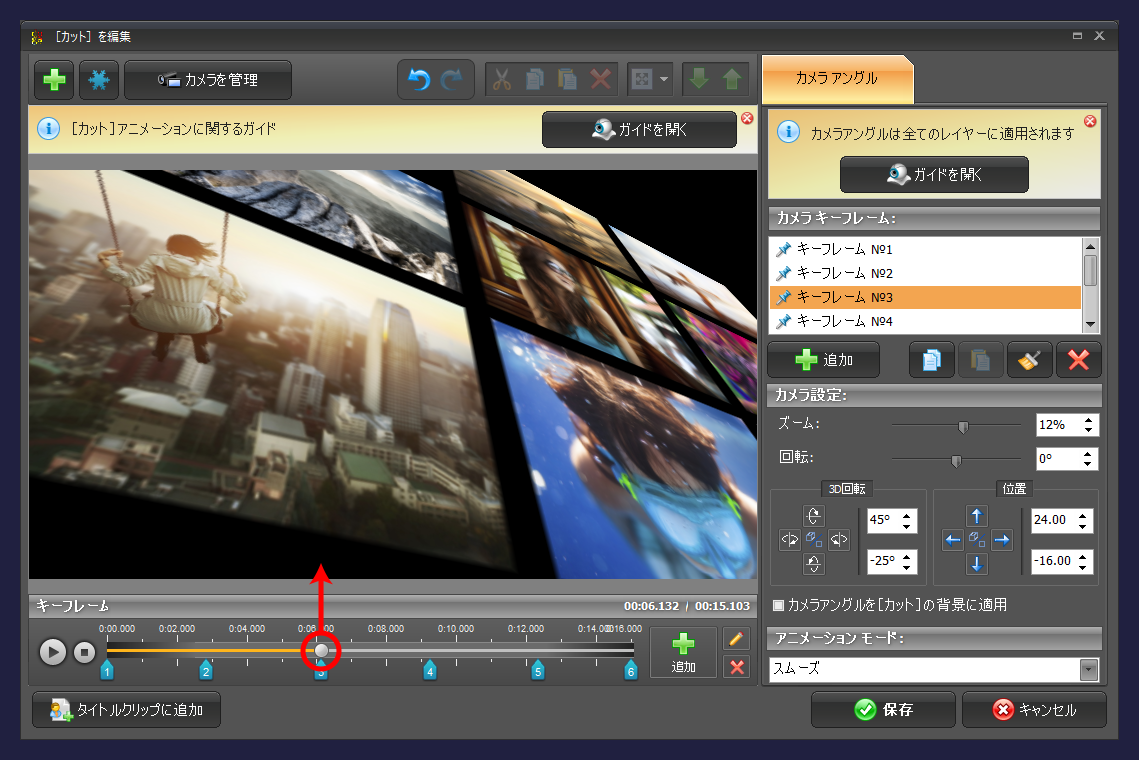Click the 回転 slider handle
The image size is (1139, 760).
tap(956, 461)
